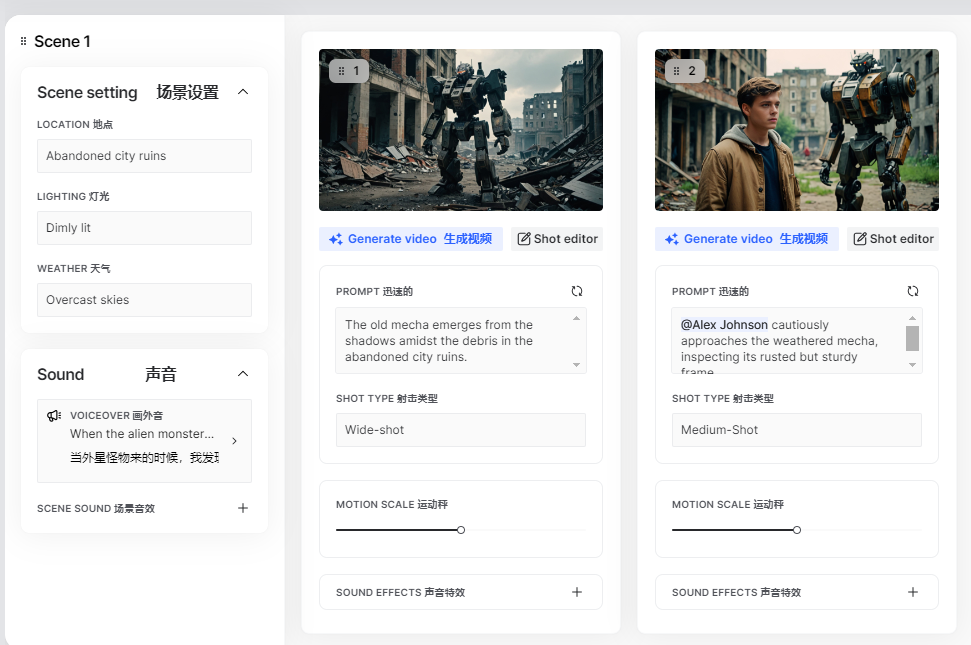
Task: Click the drag handle on shot 1 thumbnail
Action: (x=341, y=71)
